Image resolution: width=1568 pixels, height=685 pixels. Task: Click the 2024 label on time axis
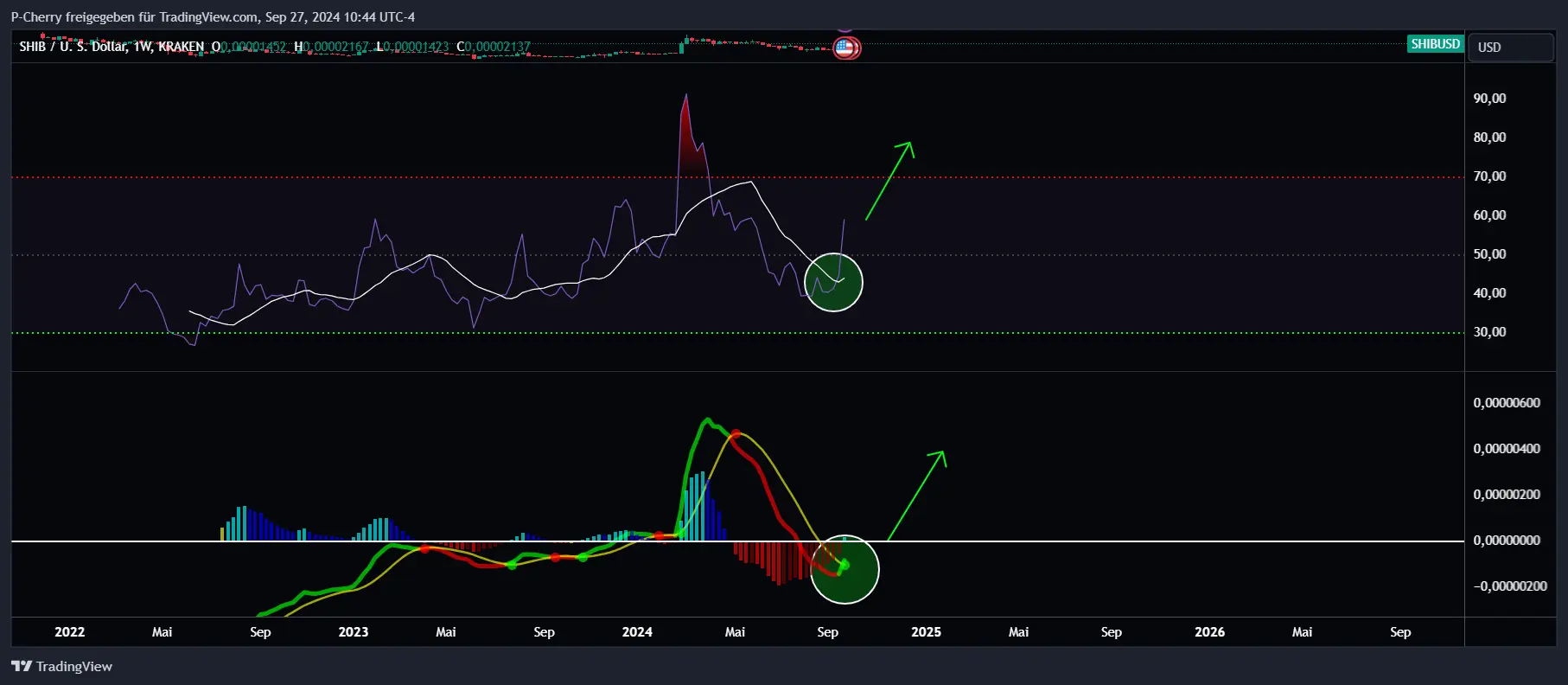click(637, 632)
